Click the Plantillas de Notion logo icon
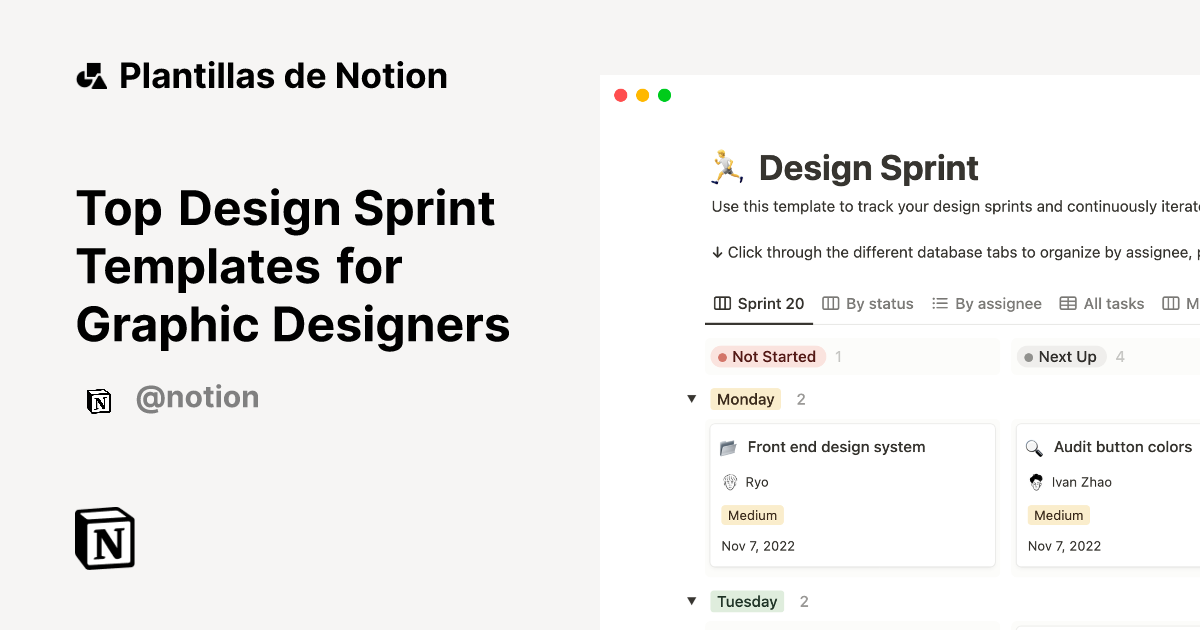 (92, 74)
